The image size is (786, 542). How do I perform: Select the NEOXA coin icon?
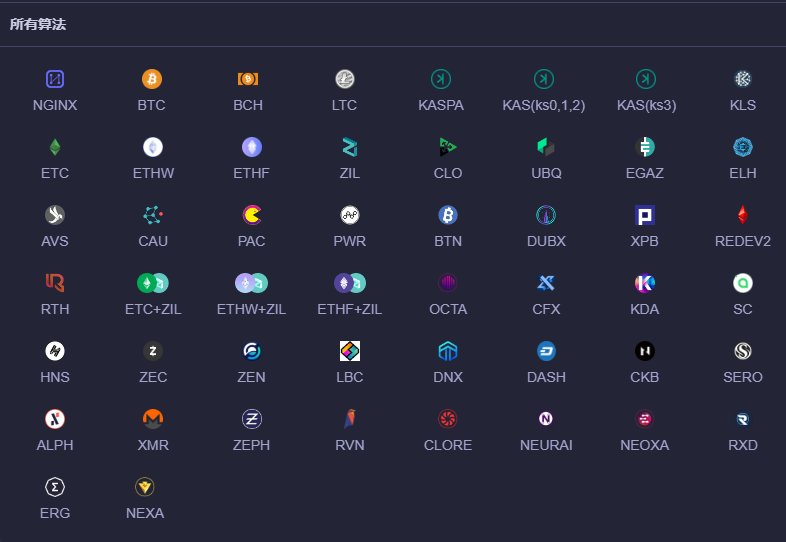645,419
